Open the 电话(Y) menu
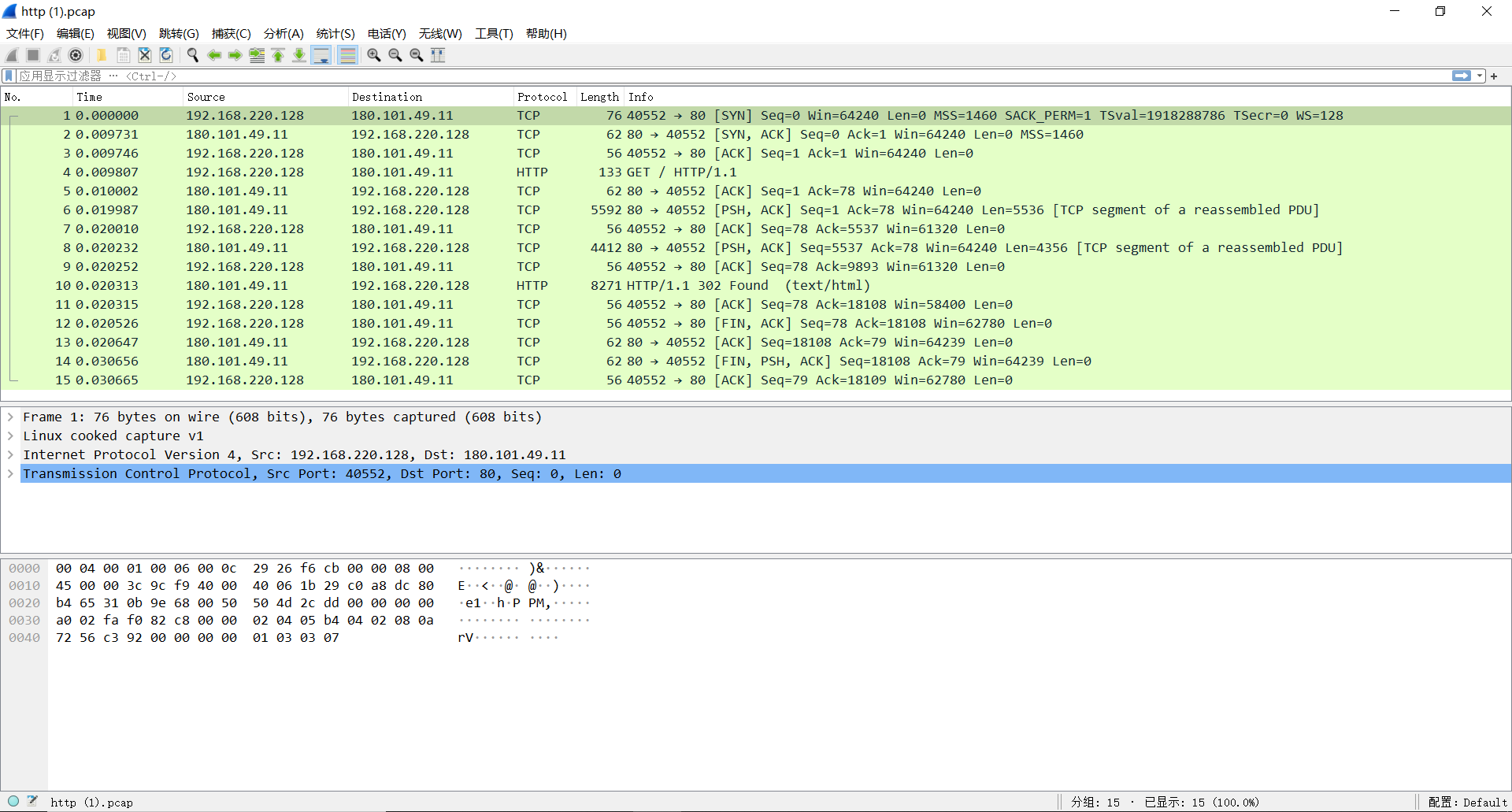Viewport: 1512px width, 812px height. pyautogui.click(x=387, y=34)
